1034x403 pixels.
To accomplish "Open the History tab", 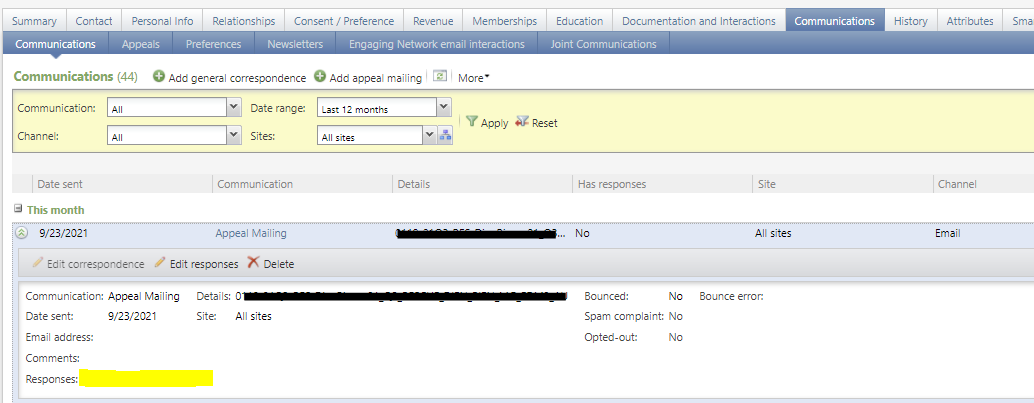I will point(910,21).
